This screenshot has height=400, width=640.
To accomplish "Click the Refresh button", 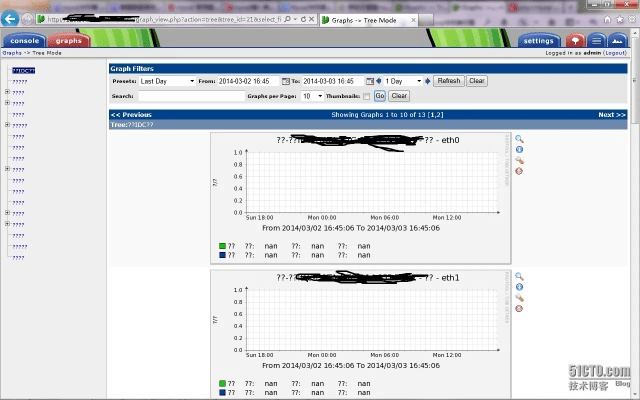I will (x=449, y=81).
